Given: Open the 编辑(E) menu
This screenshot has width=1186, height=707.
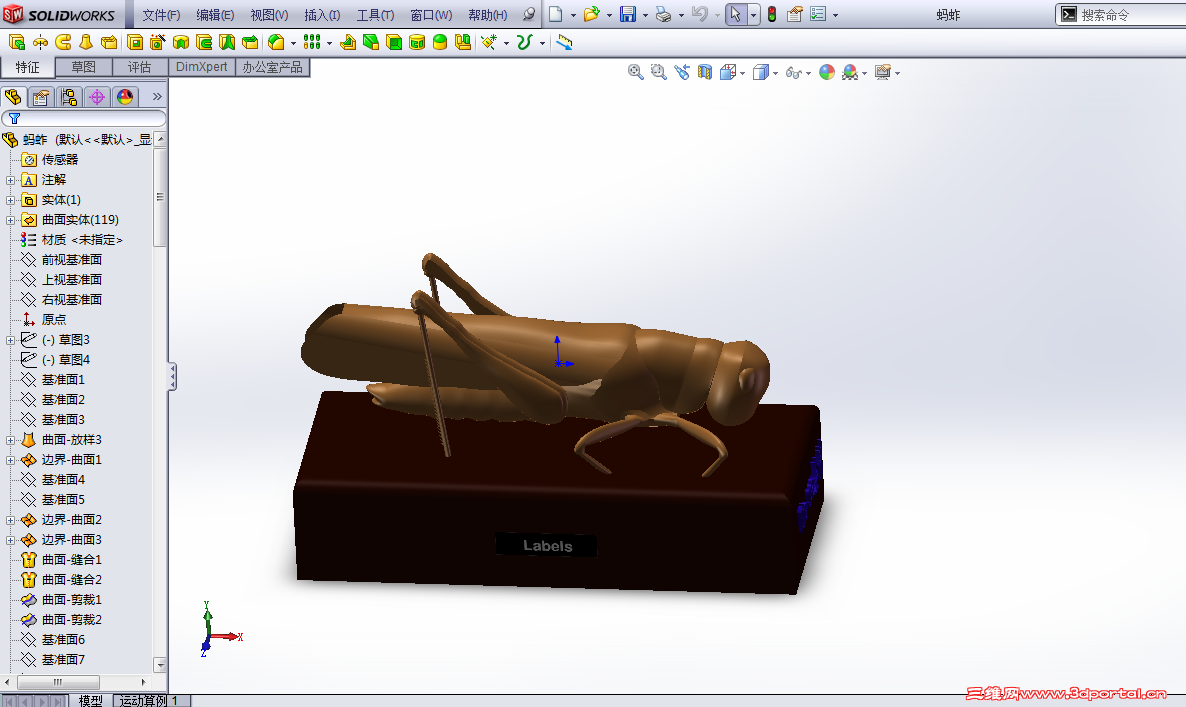Looking at the screenshot, I should coord(215,15).
